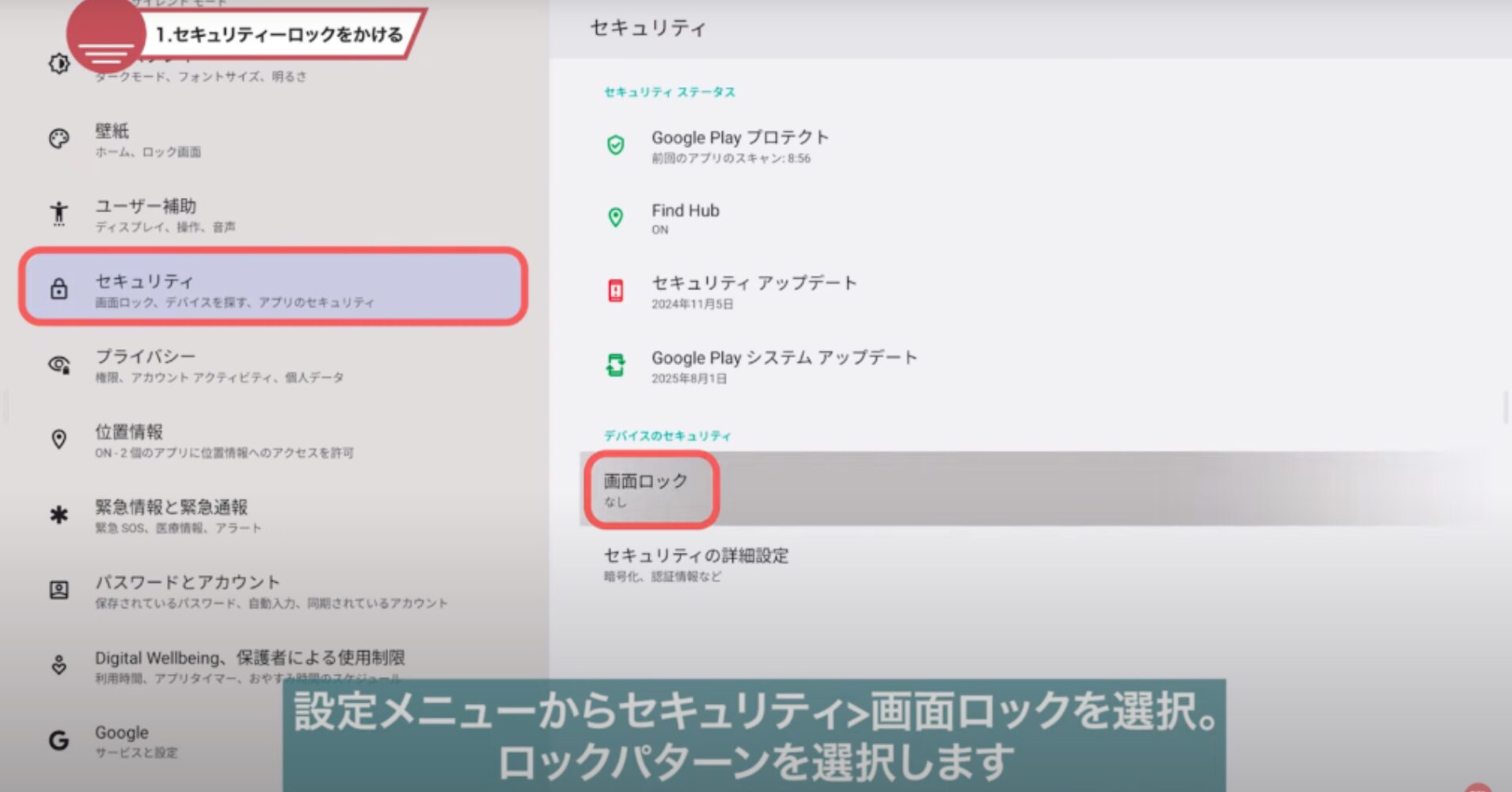Click the green Find Hub pin icon

615,218
